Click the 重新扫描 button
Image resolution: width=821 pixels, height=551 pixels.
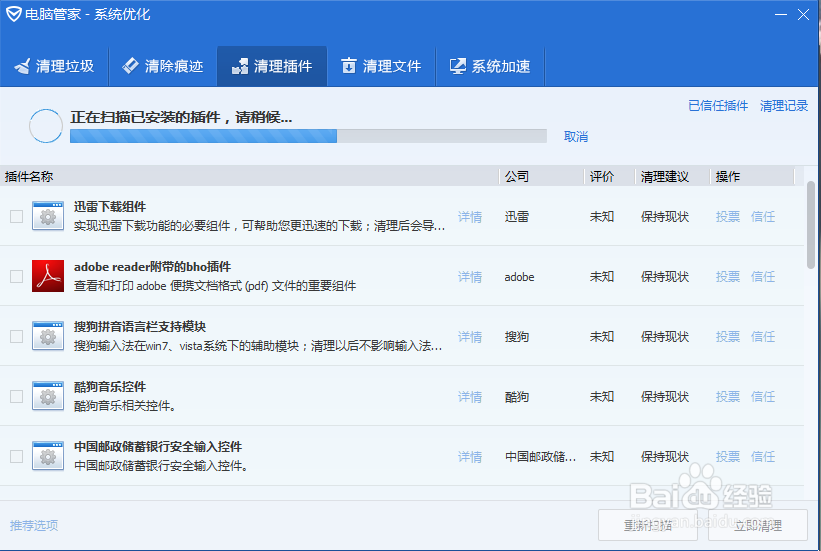point(648,525)
